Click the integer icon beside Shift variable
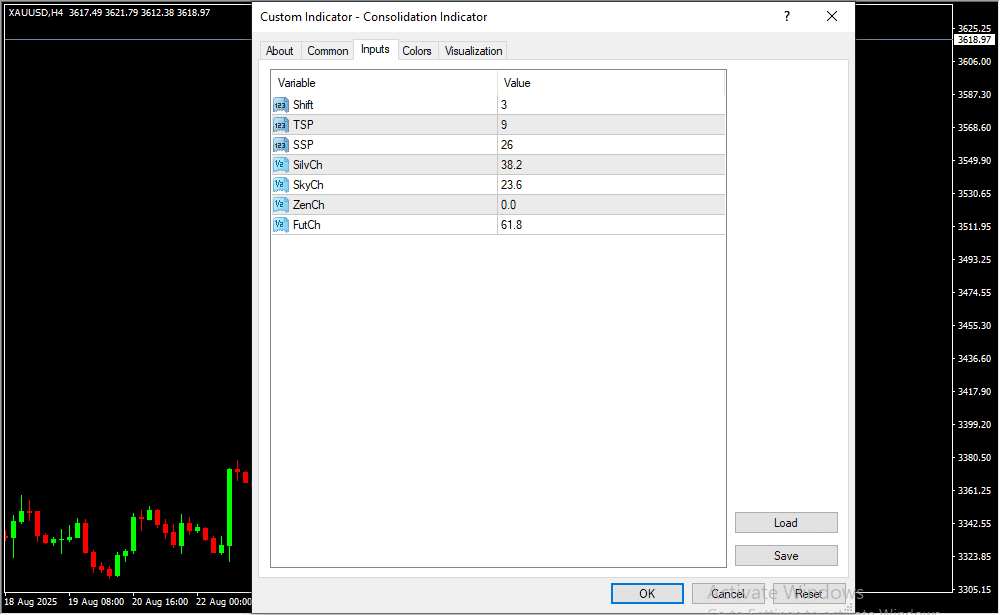1000x615 pixels. (x=280, y=105)
